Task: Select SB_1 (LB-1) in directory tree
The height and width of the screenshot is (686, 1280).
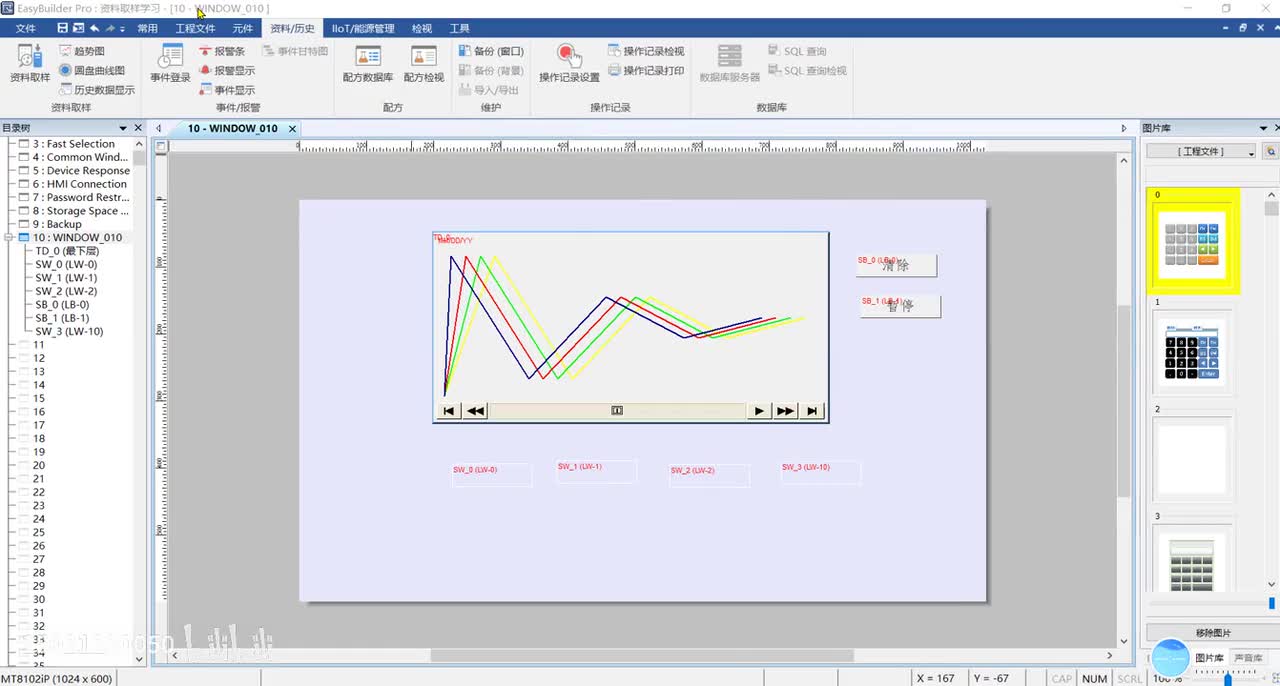Action: point(62,318)
